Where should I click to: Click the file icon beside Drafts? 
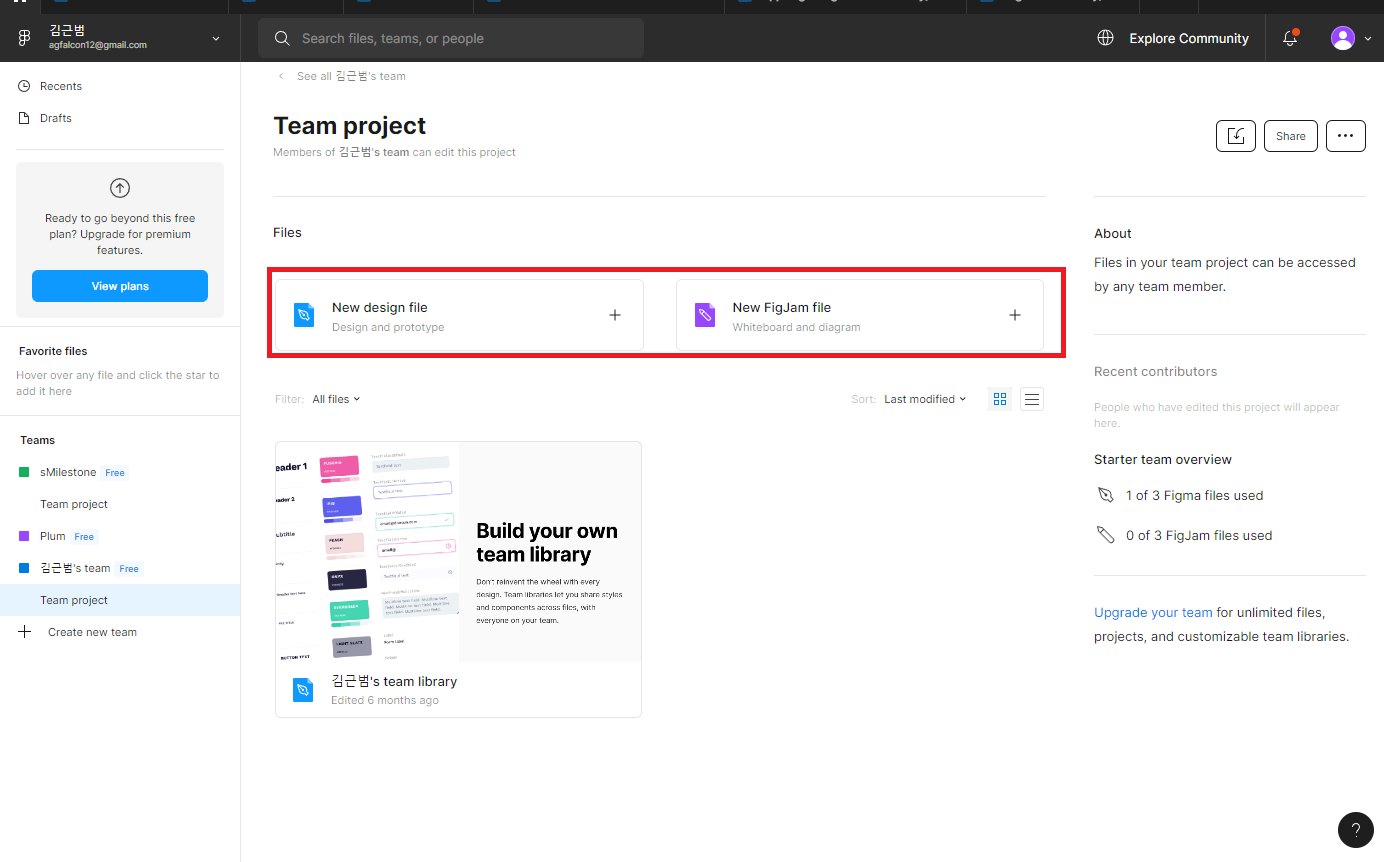click(25, 118)
